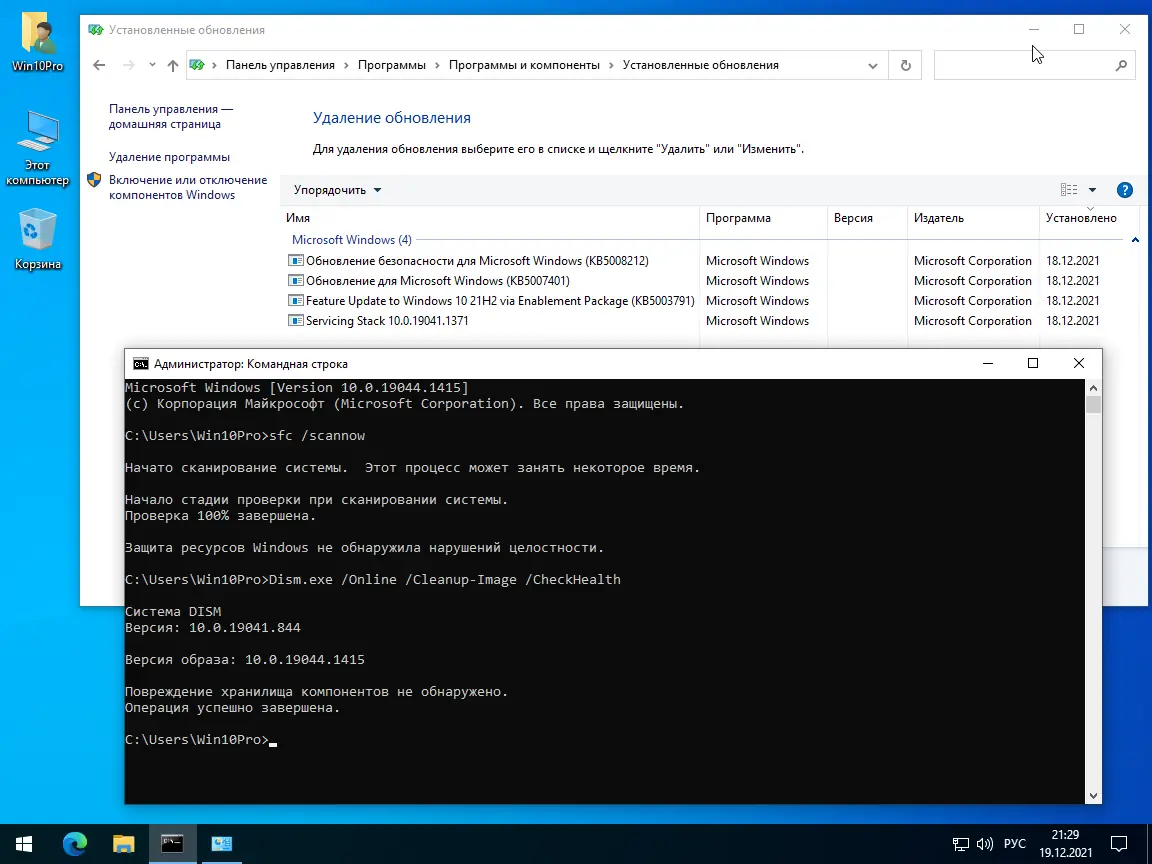Switch to Control Panel taskbar button

coord(221,844)
